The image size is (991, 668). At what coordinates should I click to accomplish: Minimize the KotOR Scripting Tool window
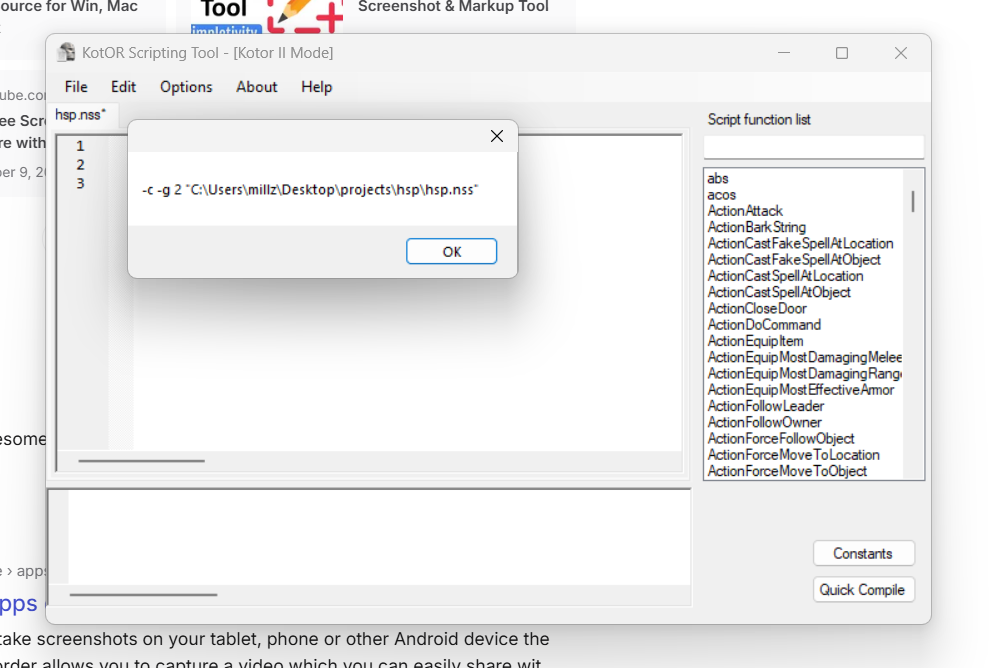click(784, 53)
